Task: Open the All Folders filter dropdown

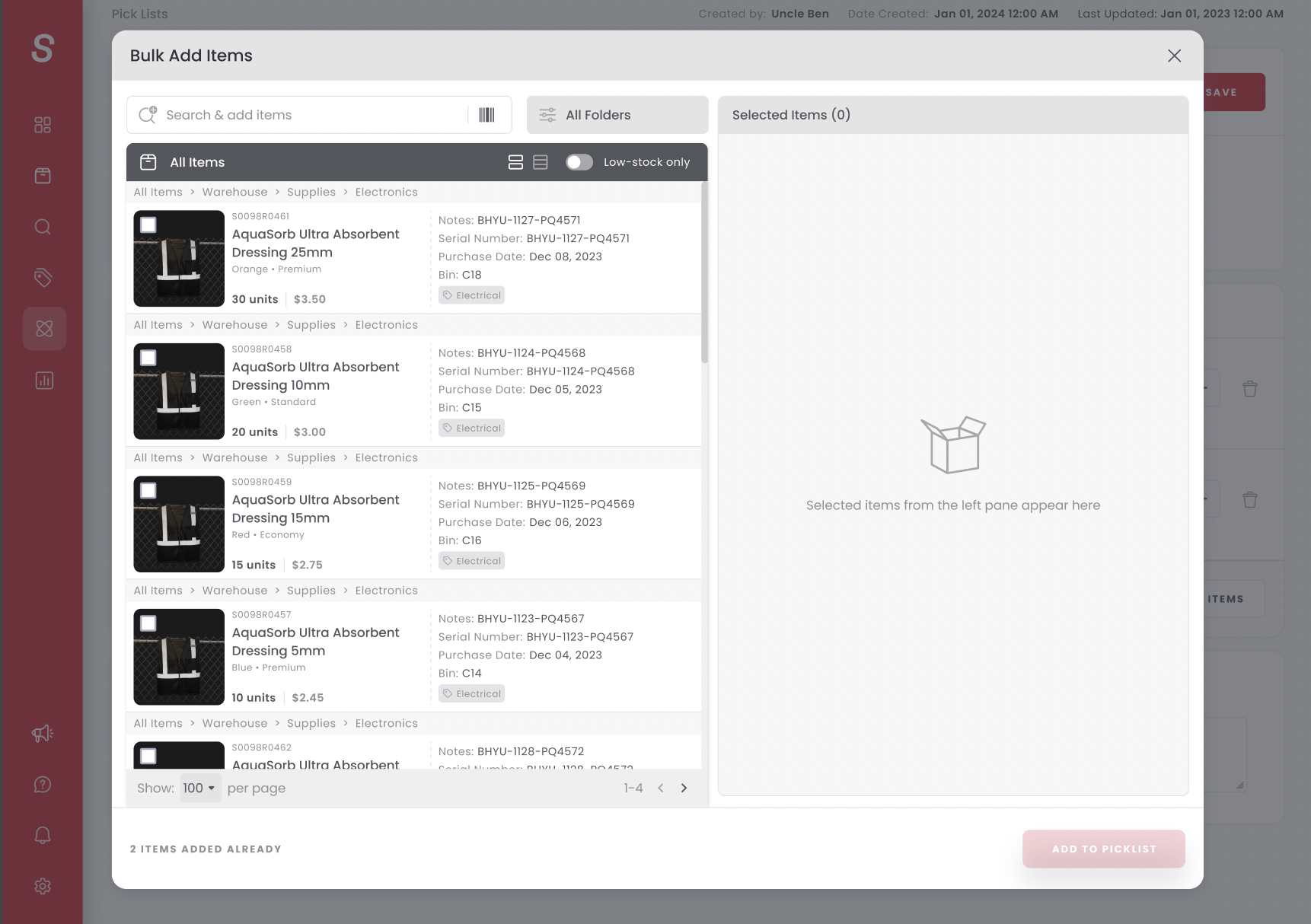Action: [617, 114]
